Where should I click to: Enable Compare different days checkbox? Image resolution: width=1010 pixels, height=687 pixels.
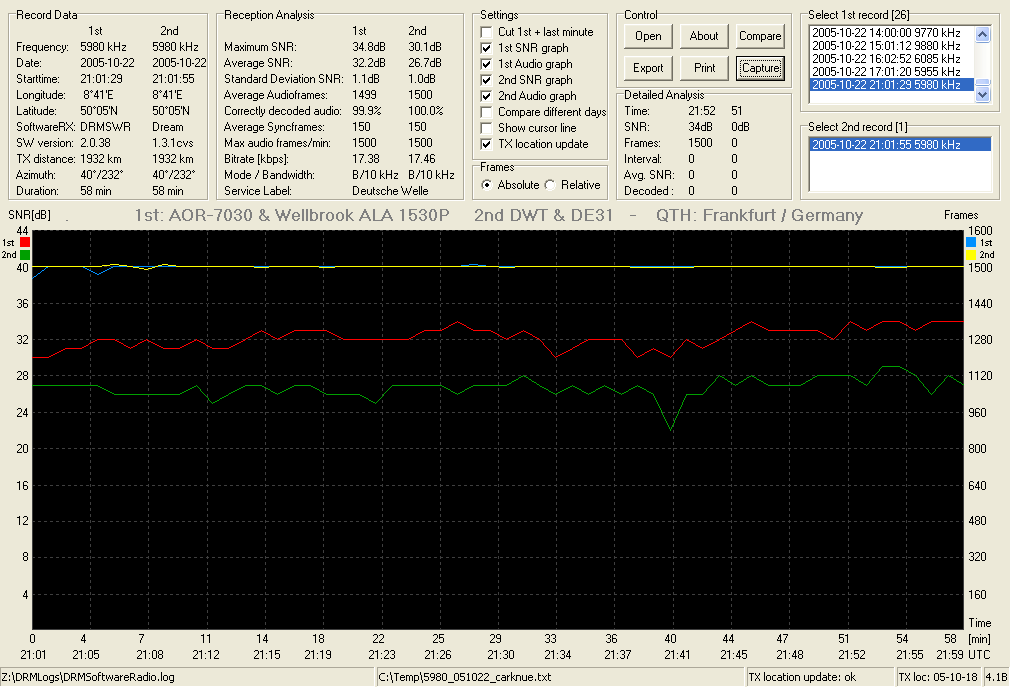point(486,112)
